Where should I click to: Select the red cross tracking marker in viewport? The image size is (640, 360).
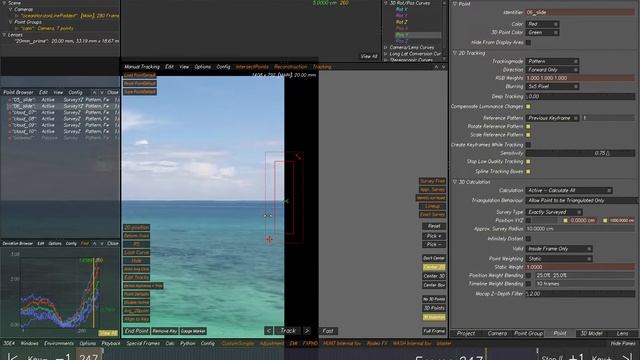tap(269, 239)
